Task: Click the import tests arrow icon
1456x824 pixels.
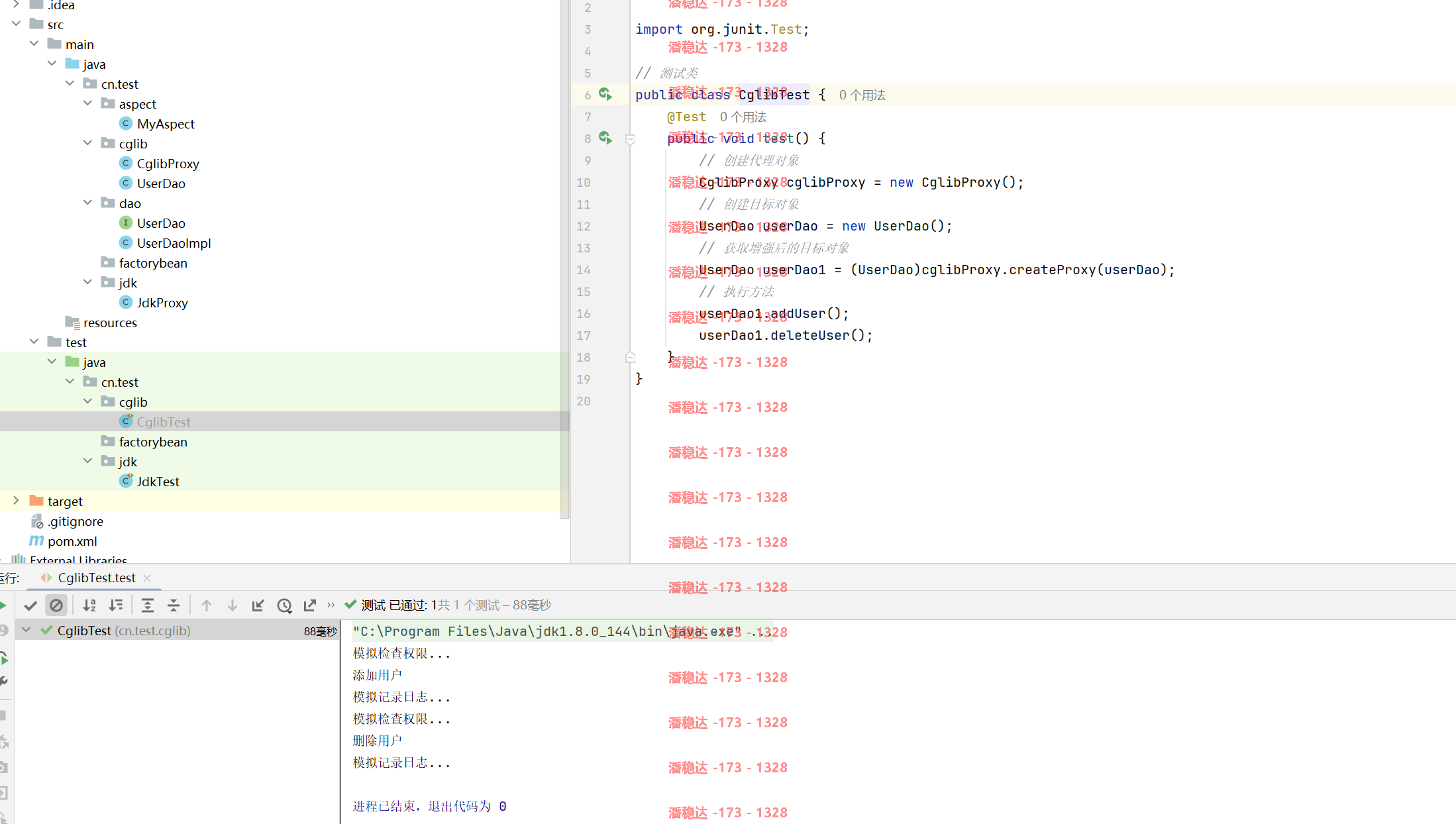Action: 258,605
